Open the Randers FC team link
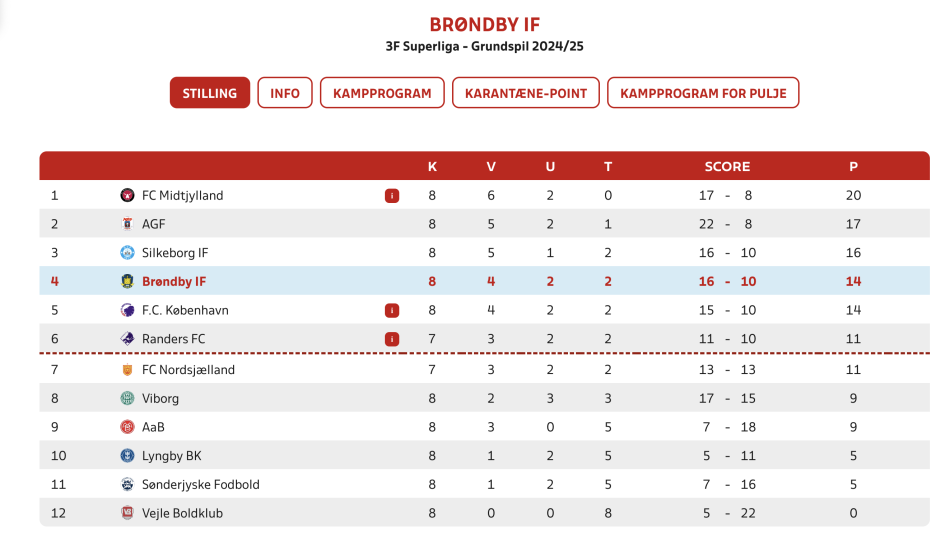 click(x=173, y=339)
